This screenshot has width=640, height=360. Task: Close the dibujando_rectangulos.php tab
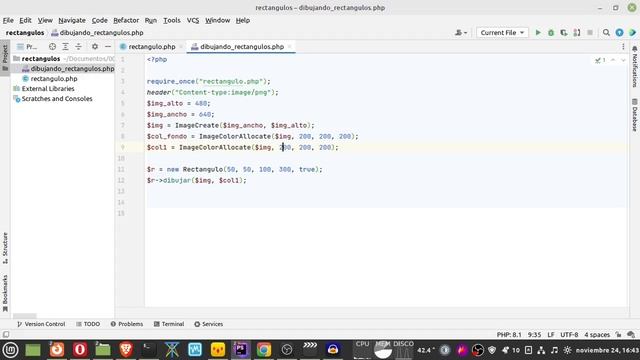289,47
